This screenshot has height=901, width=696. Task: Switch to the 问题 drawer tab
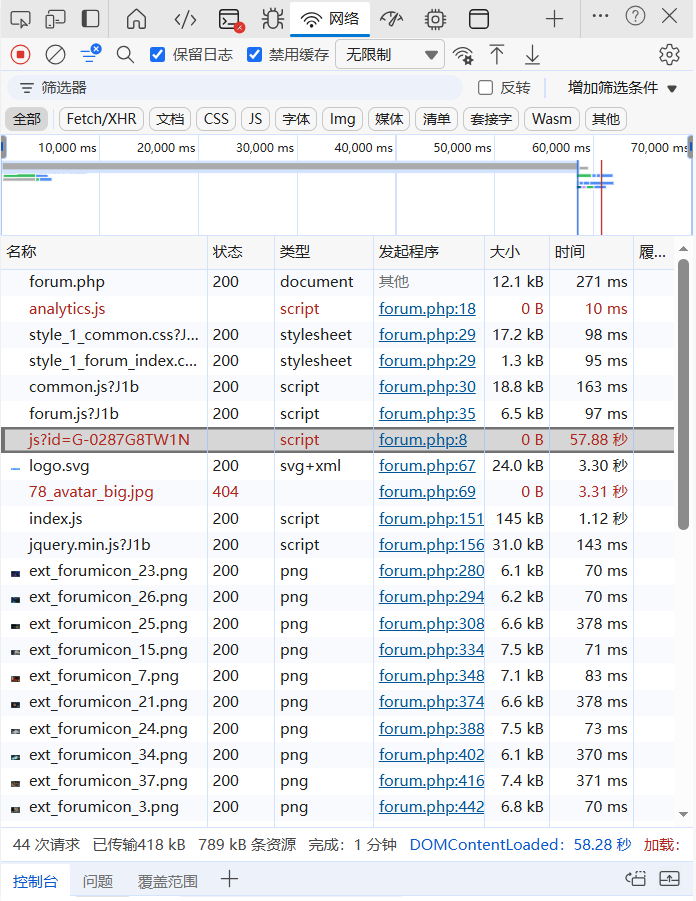click(x=98, y=881)
